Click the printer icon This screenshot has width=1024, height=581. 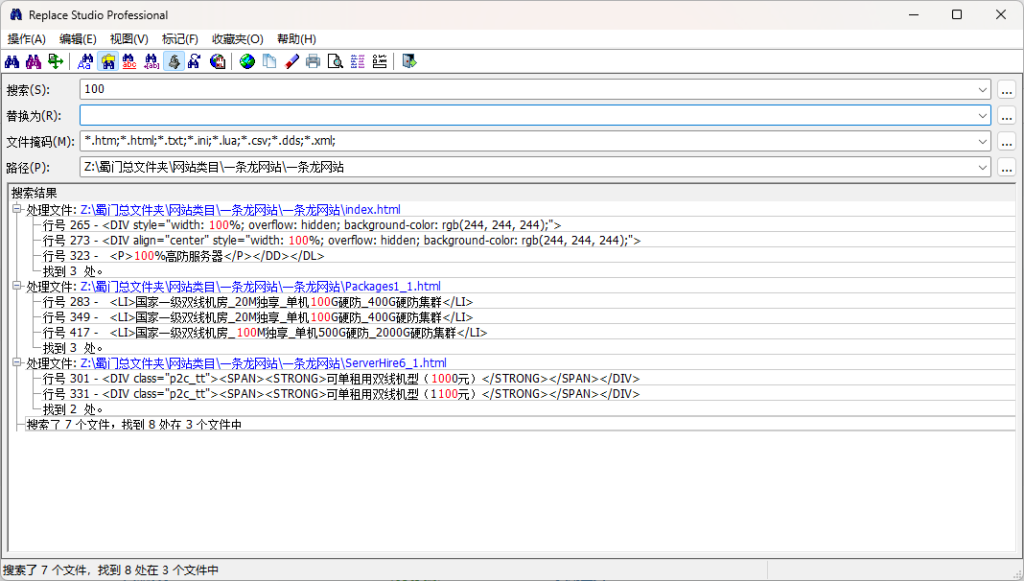313,61
